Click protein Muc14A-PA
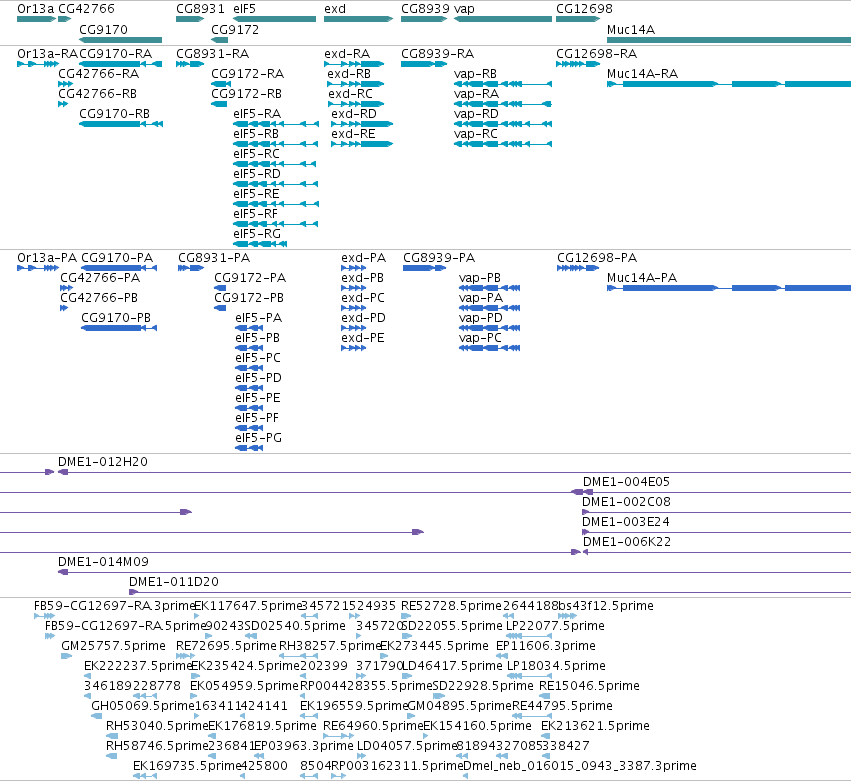Image resolution: width=851 pixels, height=781 pixels. coord(729,288)
